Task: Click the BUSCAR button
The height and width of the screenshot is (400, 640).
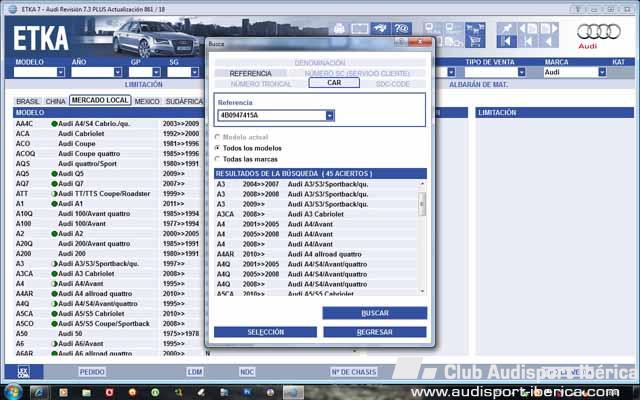Action: click(375, 313)
